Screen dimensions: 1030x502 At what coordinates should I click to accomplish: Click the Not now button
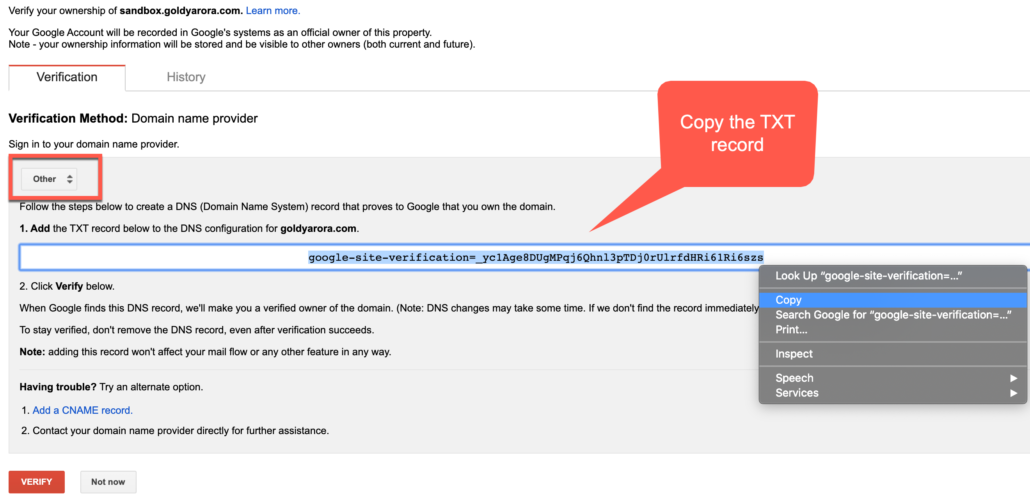pos(108,482)
